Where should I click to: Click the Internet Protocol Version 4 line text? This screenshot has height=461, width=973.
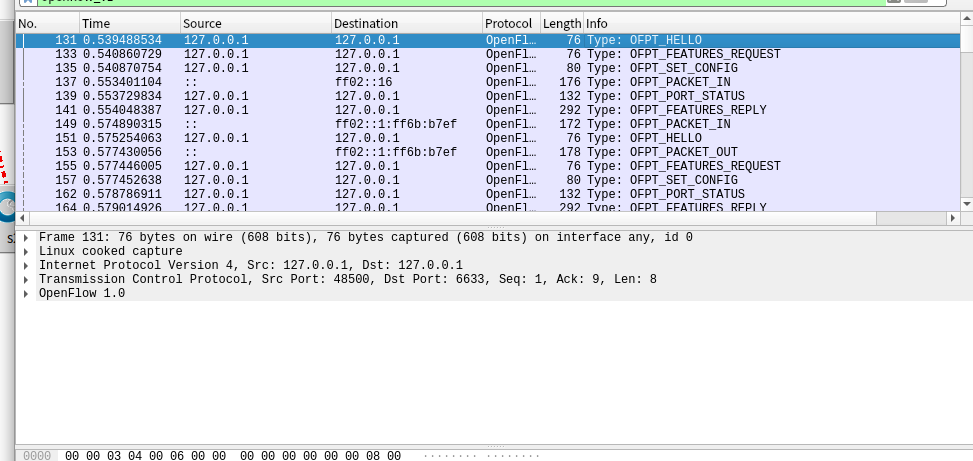tap(251, 266)
